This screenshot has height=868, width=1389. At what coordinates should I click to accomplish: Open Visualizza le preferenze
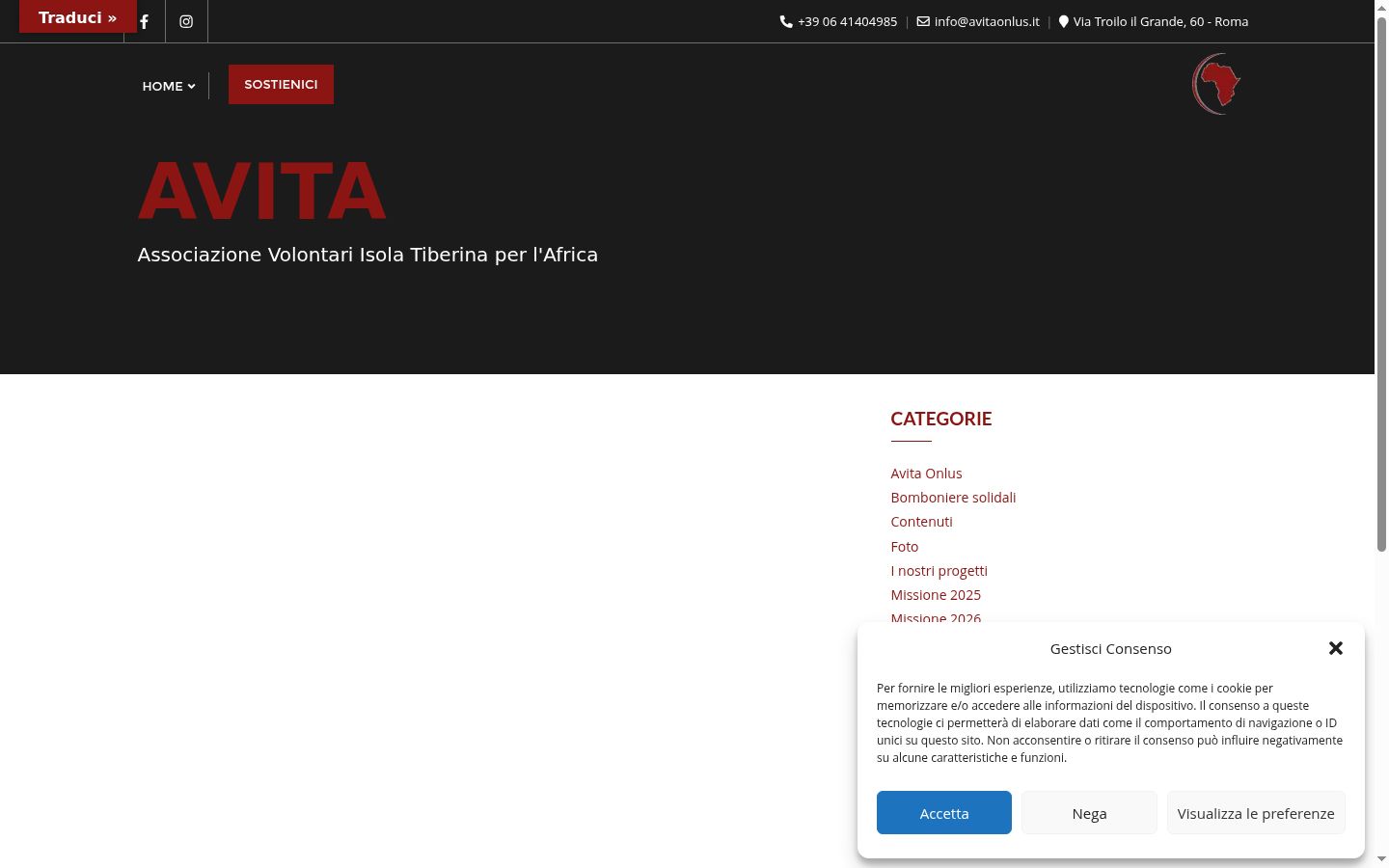(1256, 813)
